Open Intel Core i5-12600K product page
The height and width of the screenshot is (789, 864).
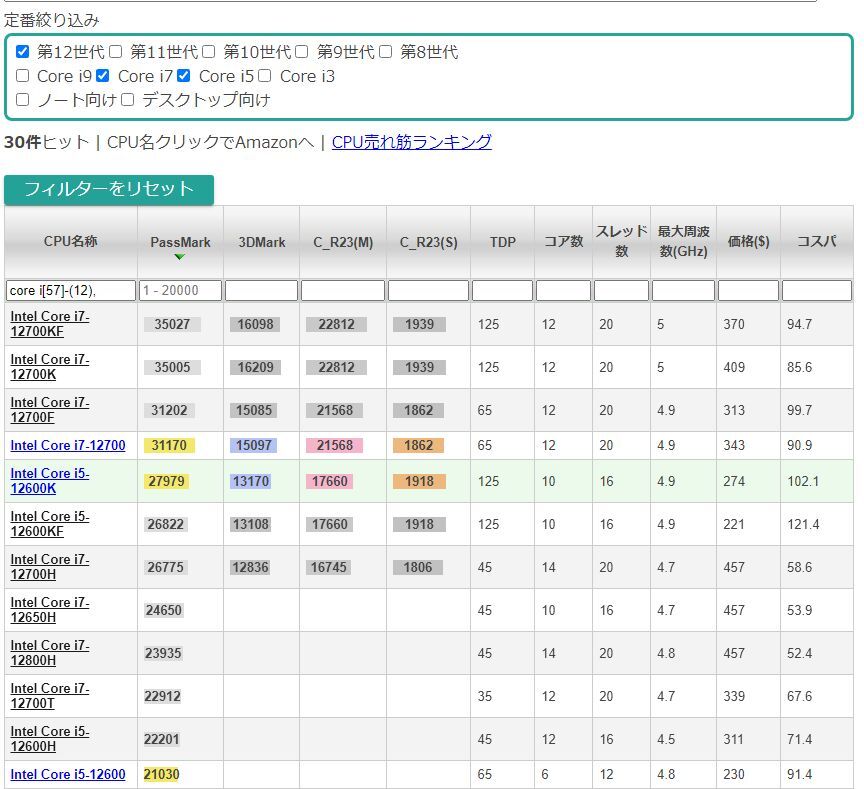(49, 481)
